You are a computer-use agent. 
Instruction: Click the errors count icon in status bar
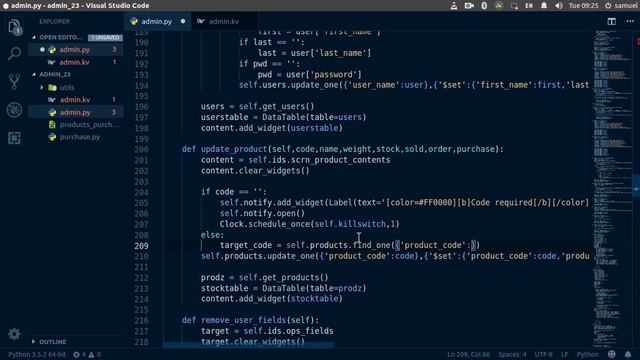76,355
